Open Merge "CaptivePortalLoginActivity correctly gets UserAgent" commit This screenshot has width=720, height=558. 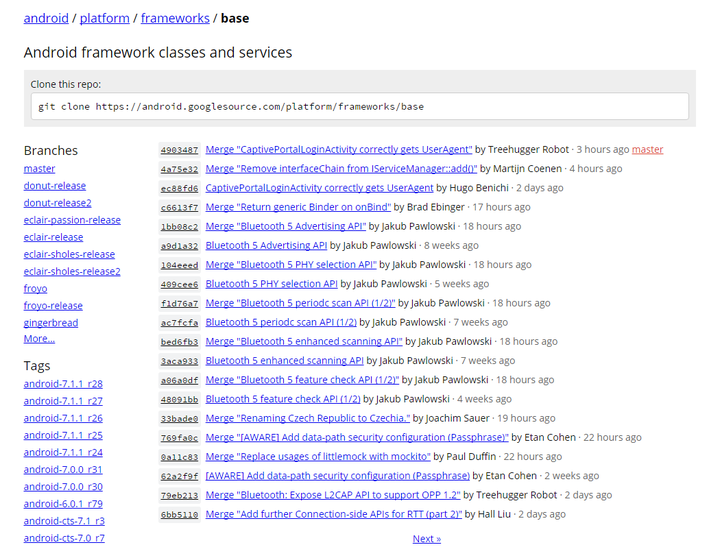pyautogui.click(x=338, y=149)
